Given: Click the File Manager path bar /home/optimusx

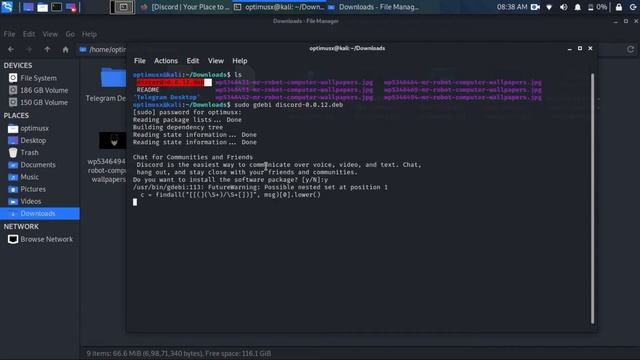Looking at the screenshot, I should 102,49.
